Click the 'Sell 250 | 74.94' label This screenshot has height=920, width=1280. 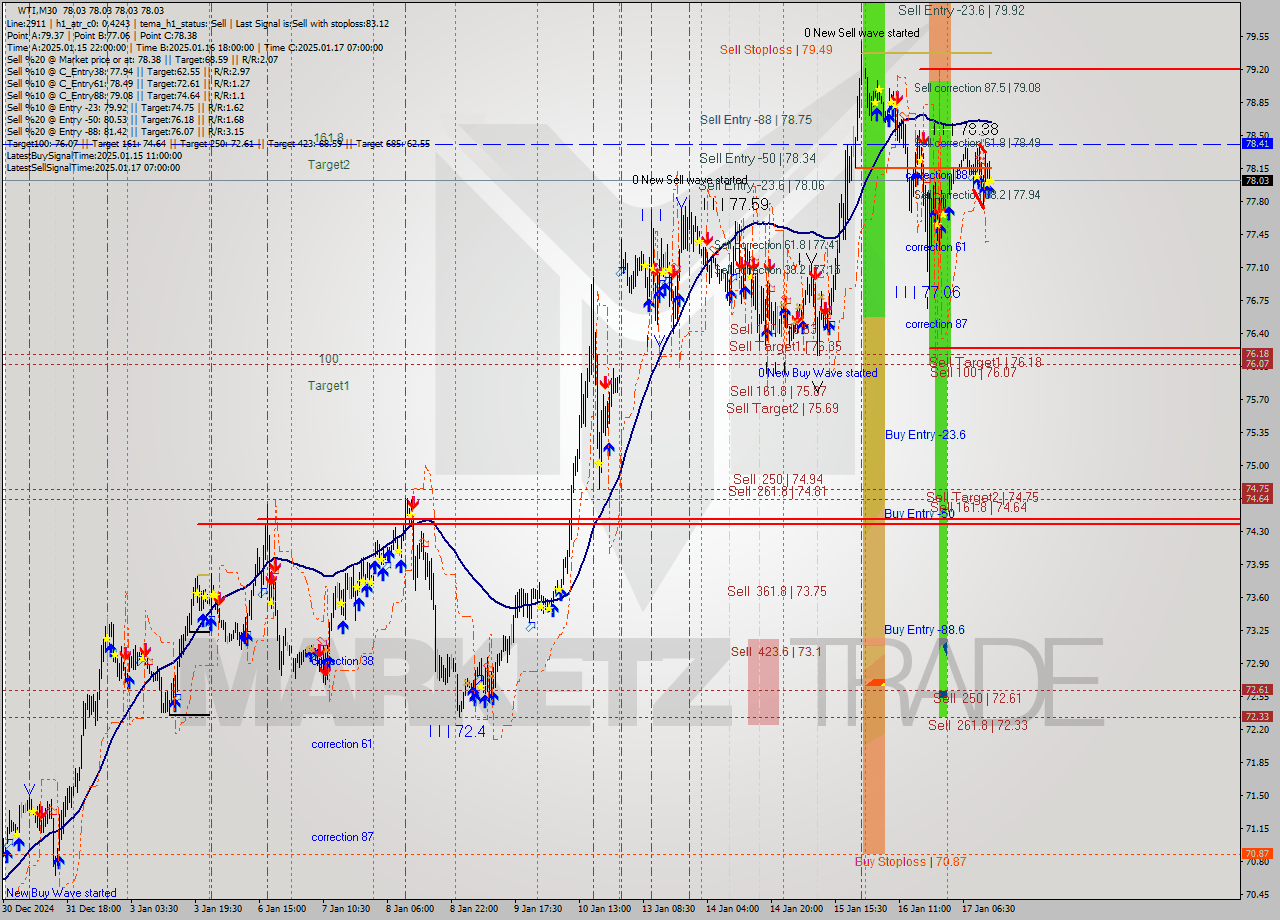pyautogui.click(x=778, y=480)
